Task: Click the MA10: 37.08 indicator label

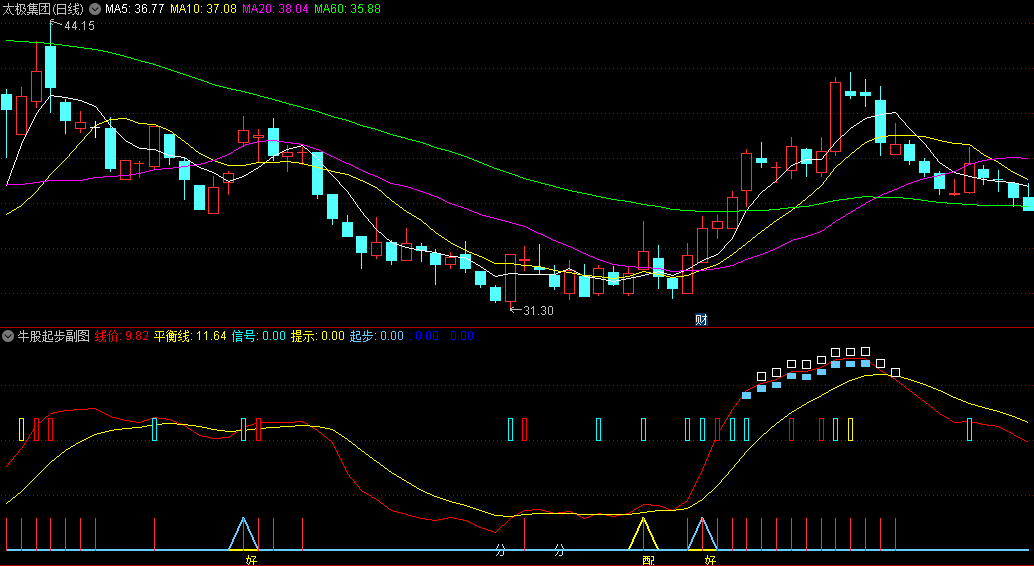Action: 203,9
